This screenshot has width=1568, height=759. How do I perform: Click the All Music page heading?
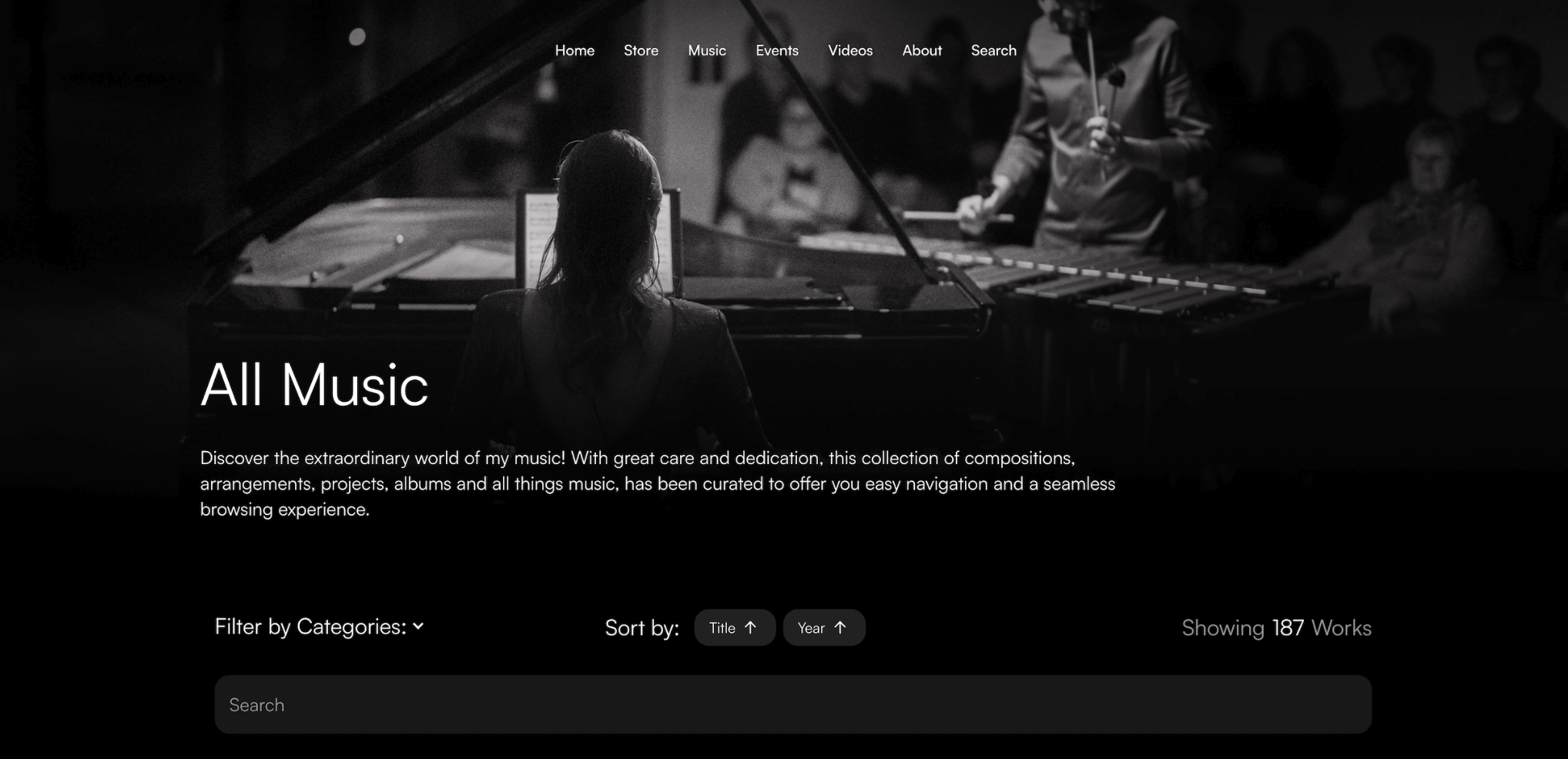pyautogui.click(x=314, y=385)
